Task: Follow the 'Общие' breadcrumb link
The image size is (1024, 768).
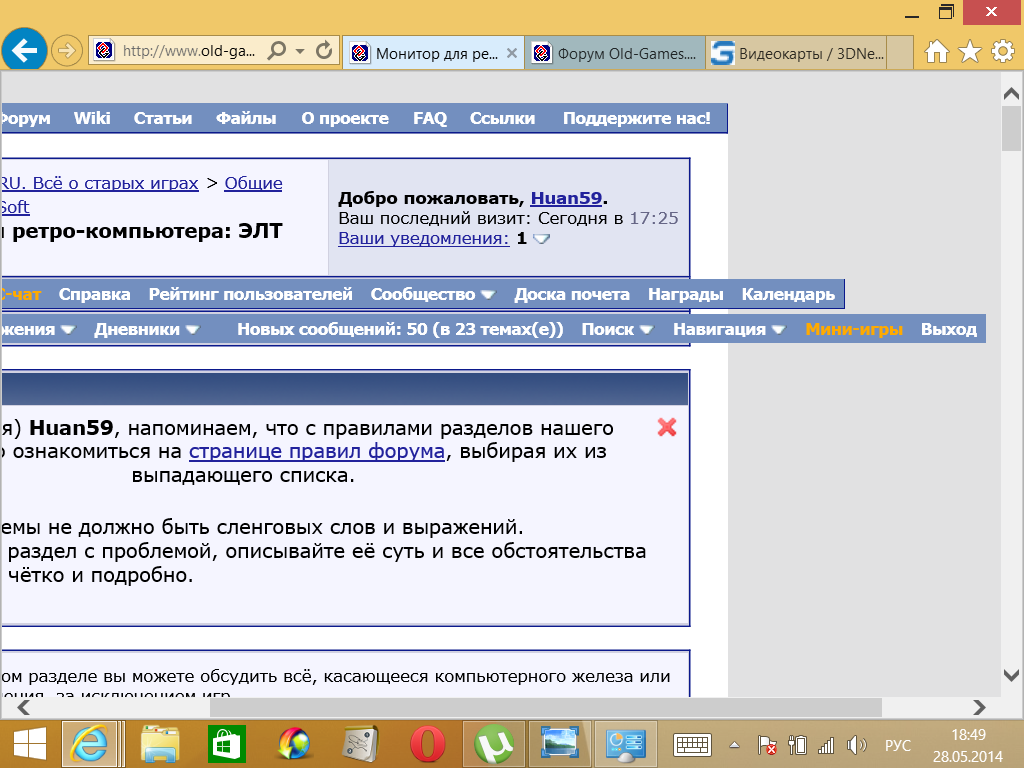Action: [x=253, y=183]
